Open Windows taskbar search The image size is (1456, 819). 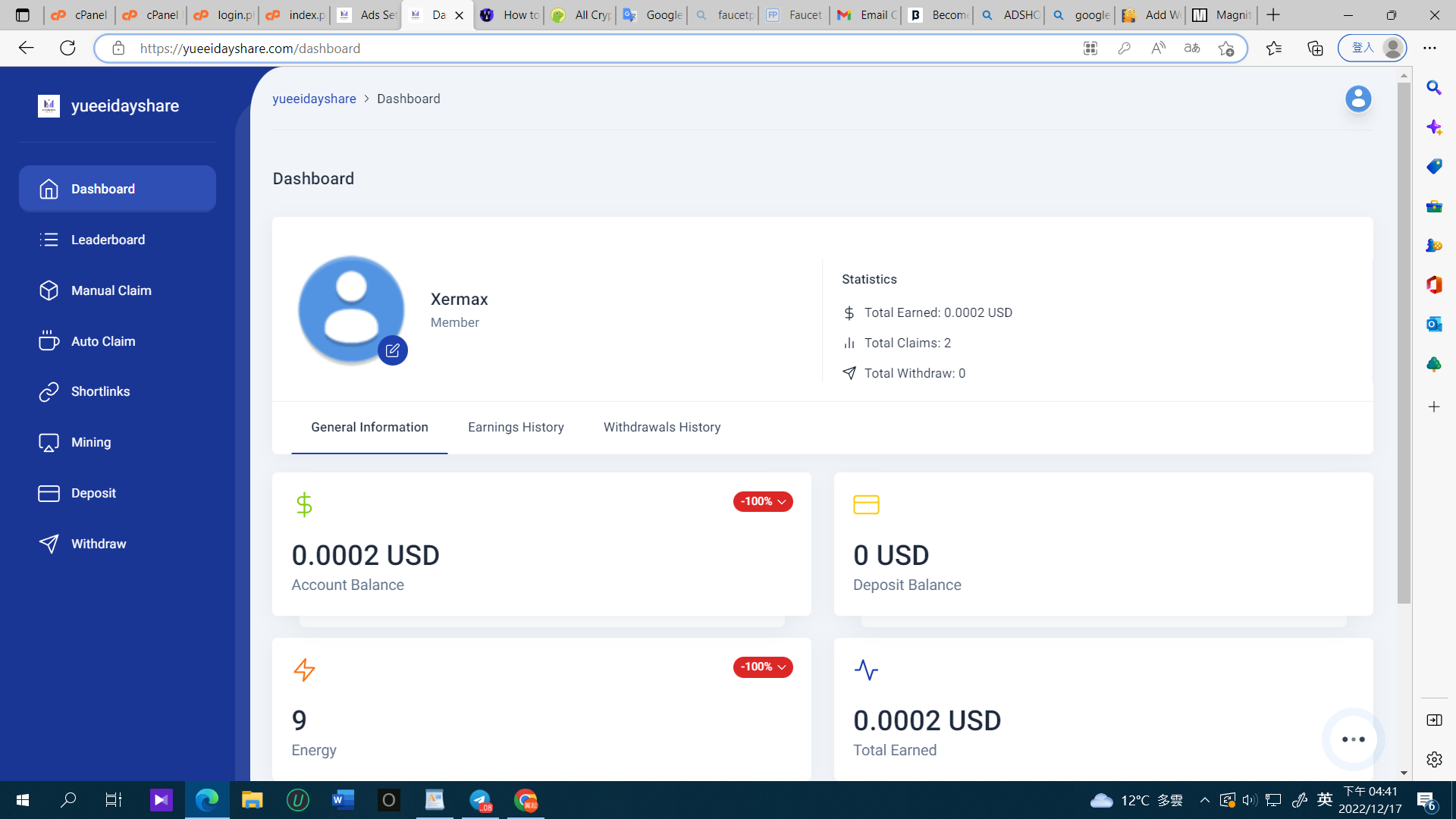pyautogui.click(x=68, y=800)
